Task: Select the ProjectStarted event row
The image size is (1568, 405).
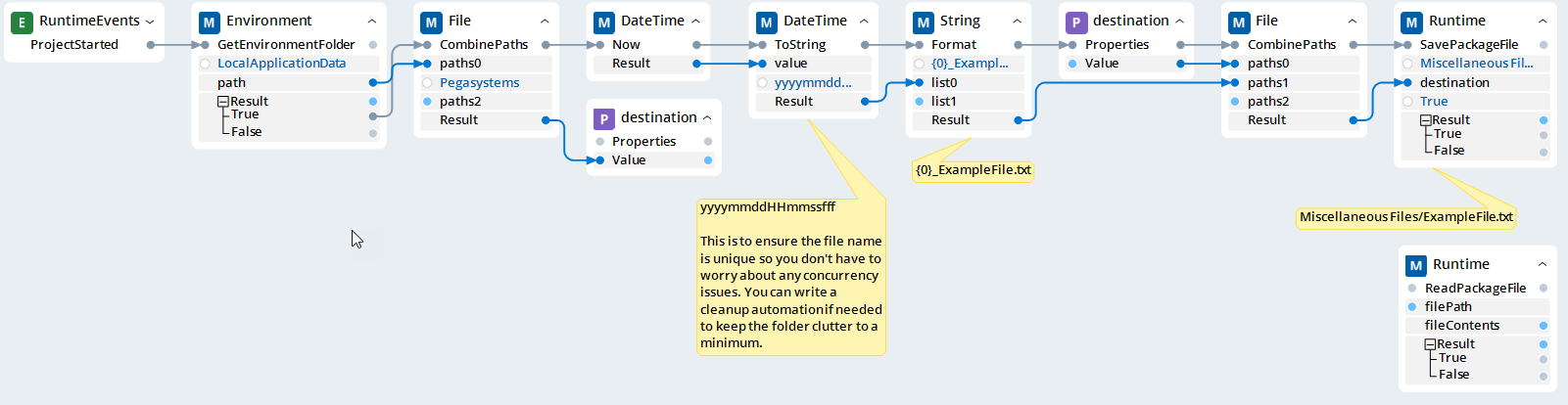Action: tap(74, 45)
